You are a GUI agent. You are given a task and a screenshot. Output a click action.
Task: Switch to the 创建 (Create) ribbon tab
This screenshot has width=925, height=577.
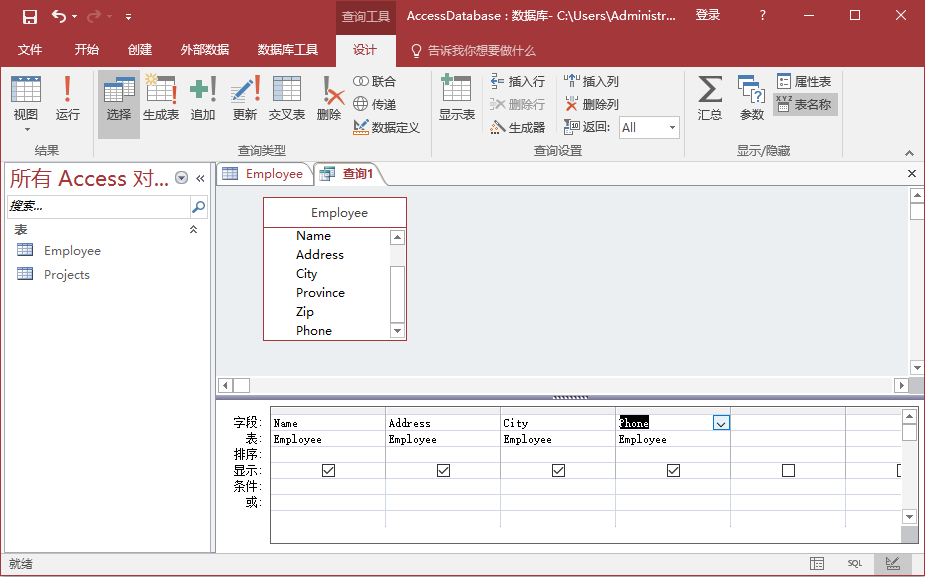(x=140, y=50)
